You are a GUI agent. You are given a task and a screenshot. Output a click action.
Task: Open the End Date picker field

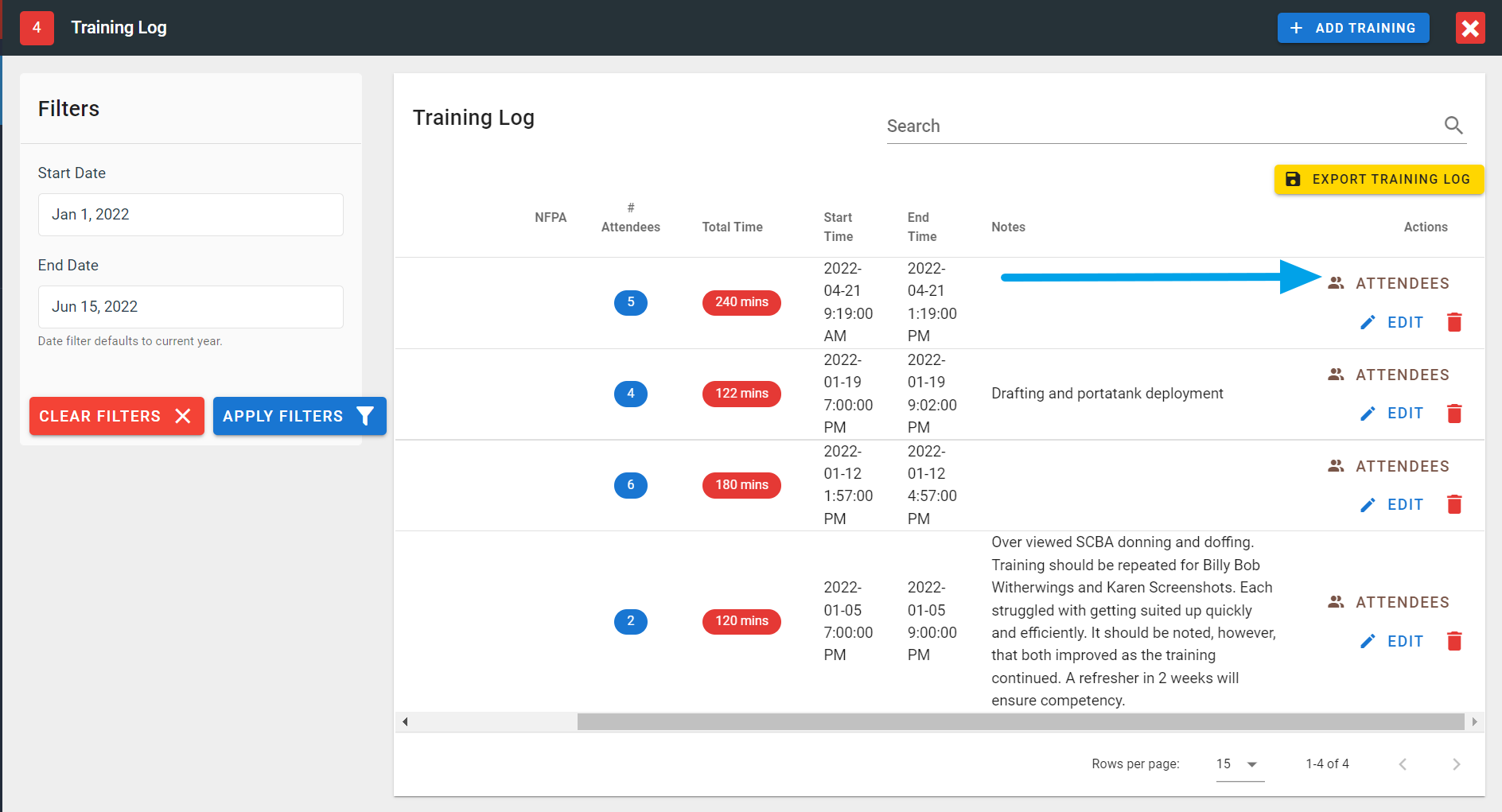click(x=190, y=307)
